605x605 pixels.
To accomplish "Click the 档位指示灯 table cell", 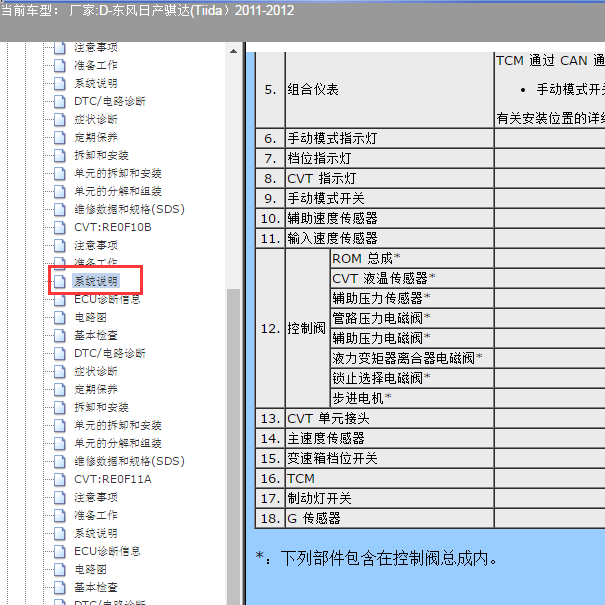I will (390, 158).
